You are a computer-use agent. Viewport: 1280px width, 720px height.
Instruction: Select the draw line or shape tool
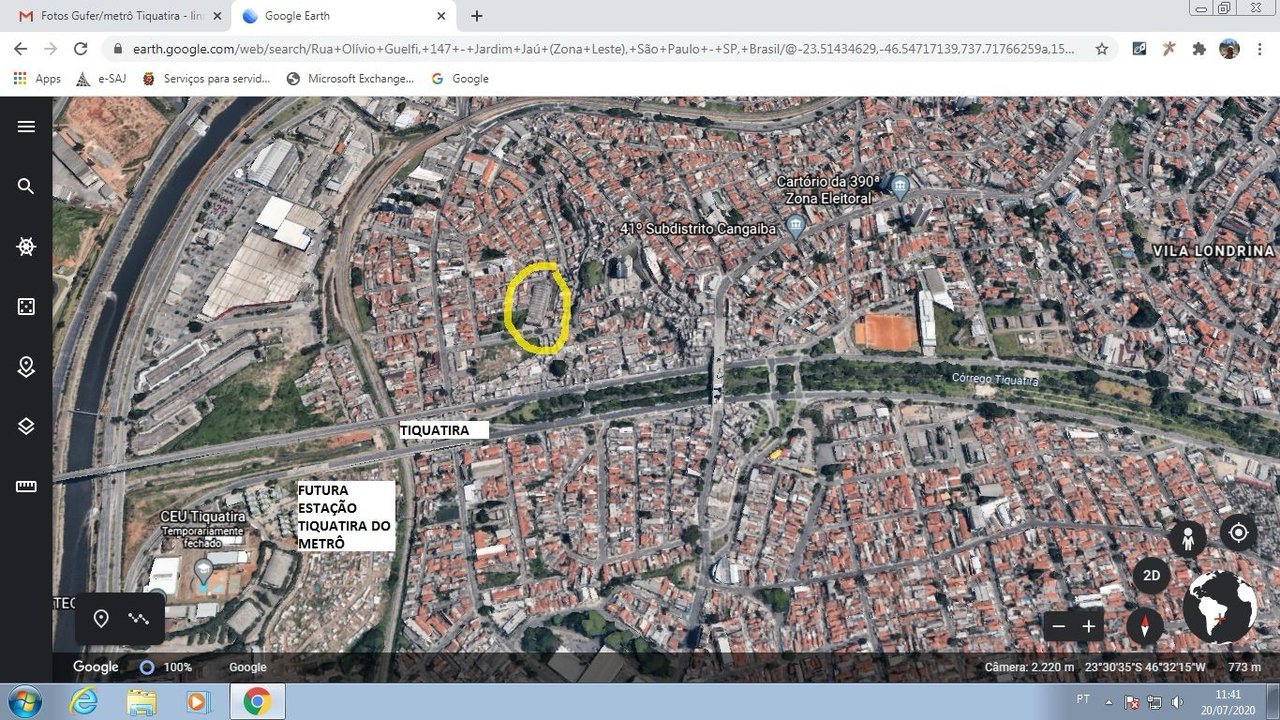138,619
